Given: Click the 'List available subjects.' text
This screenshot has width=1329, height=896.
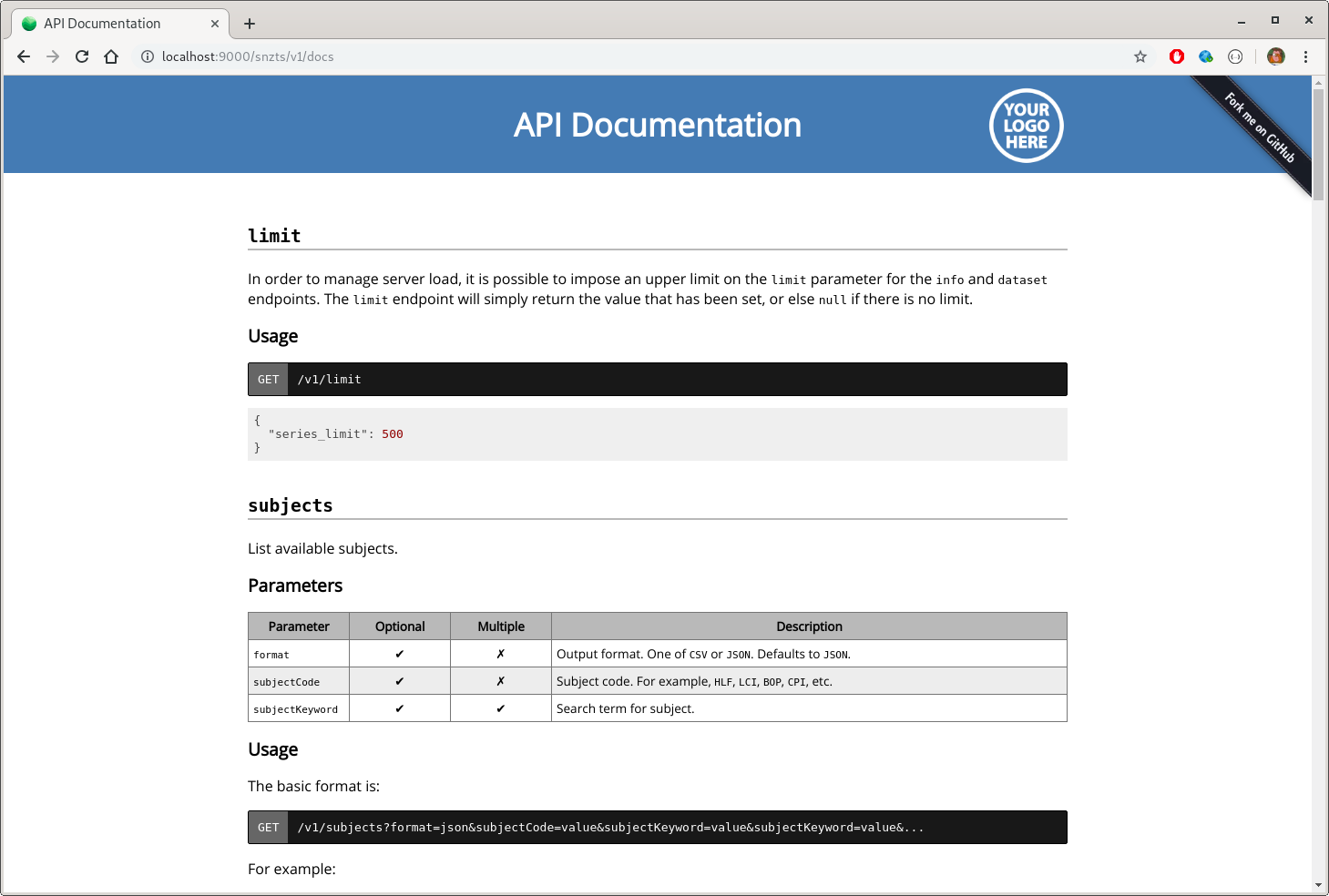Looking at the screenshot, I should pos(322,548).
